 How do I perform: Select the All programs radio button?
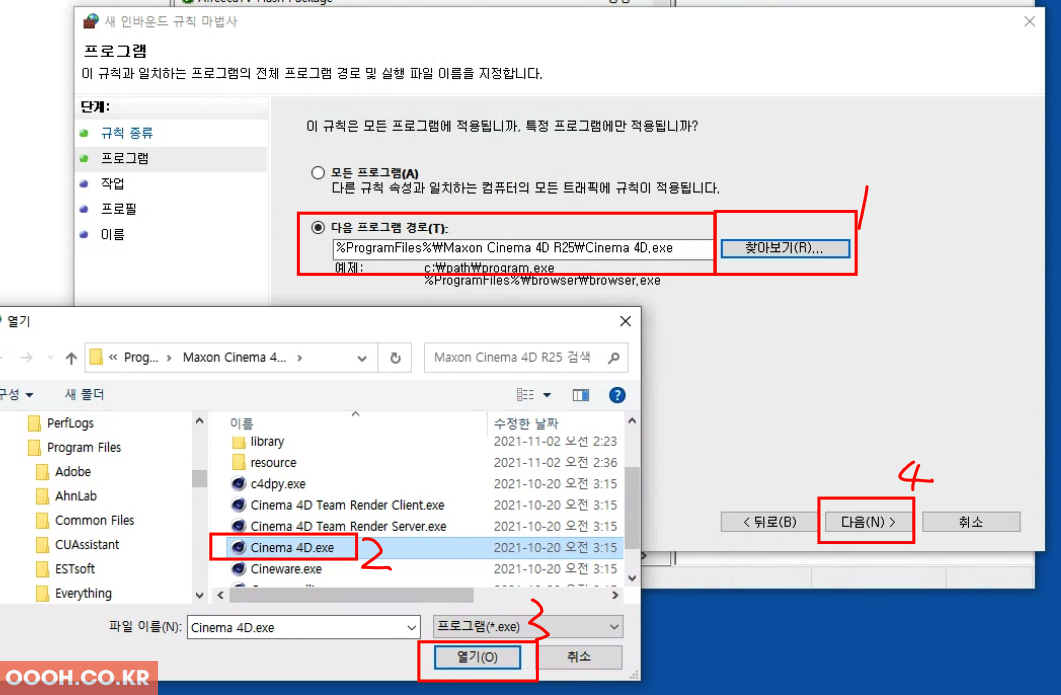click(x=318, y=173)
